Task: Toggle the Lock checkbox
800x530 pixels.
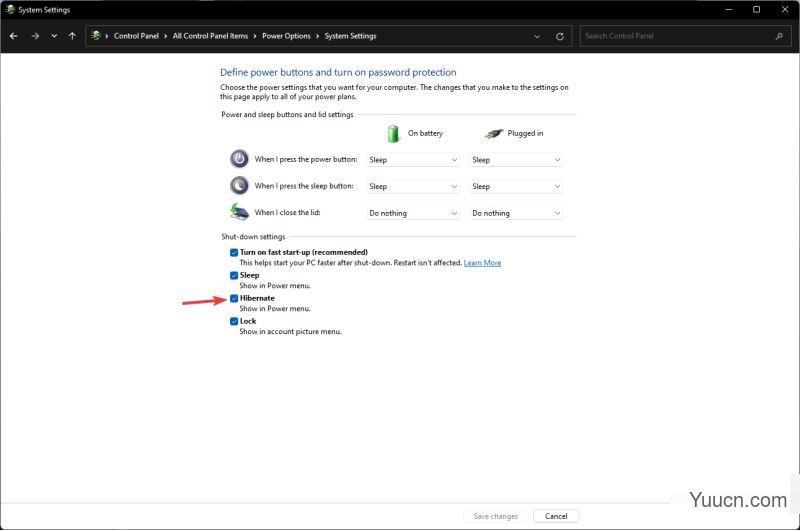Action: pos(234,321)
